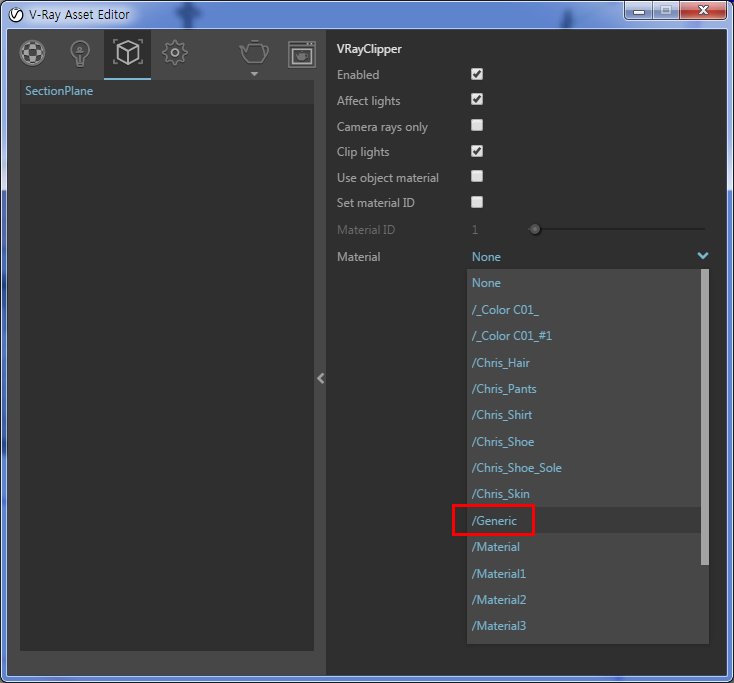
Task: Select SectionPlane in the geometry list
Action: pos(167,91)
